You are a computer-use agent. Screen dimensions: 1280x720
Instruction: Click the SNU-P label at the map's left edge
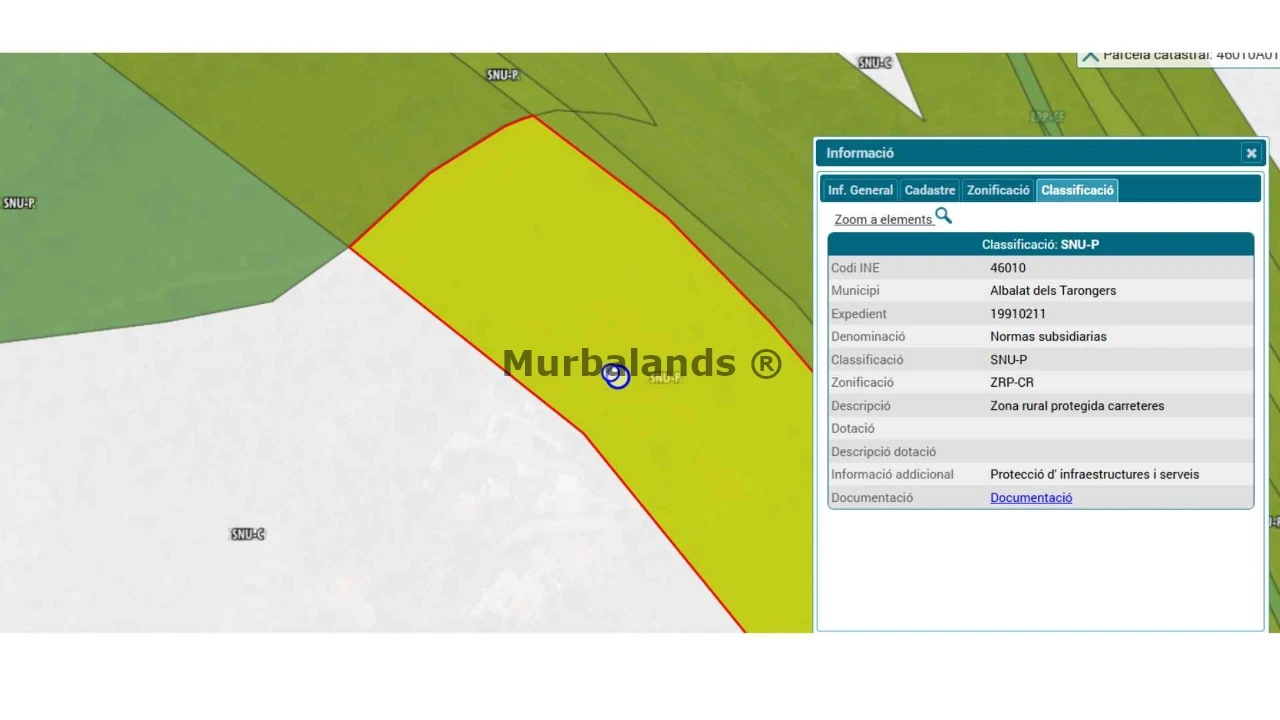(x=19, y=203)
